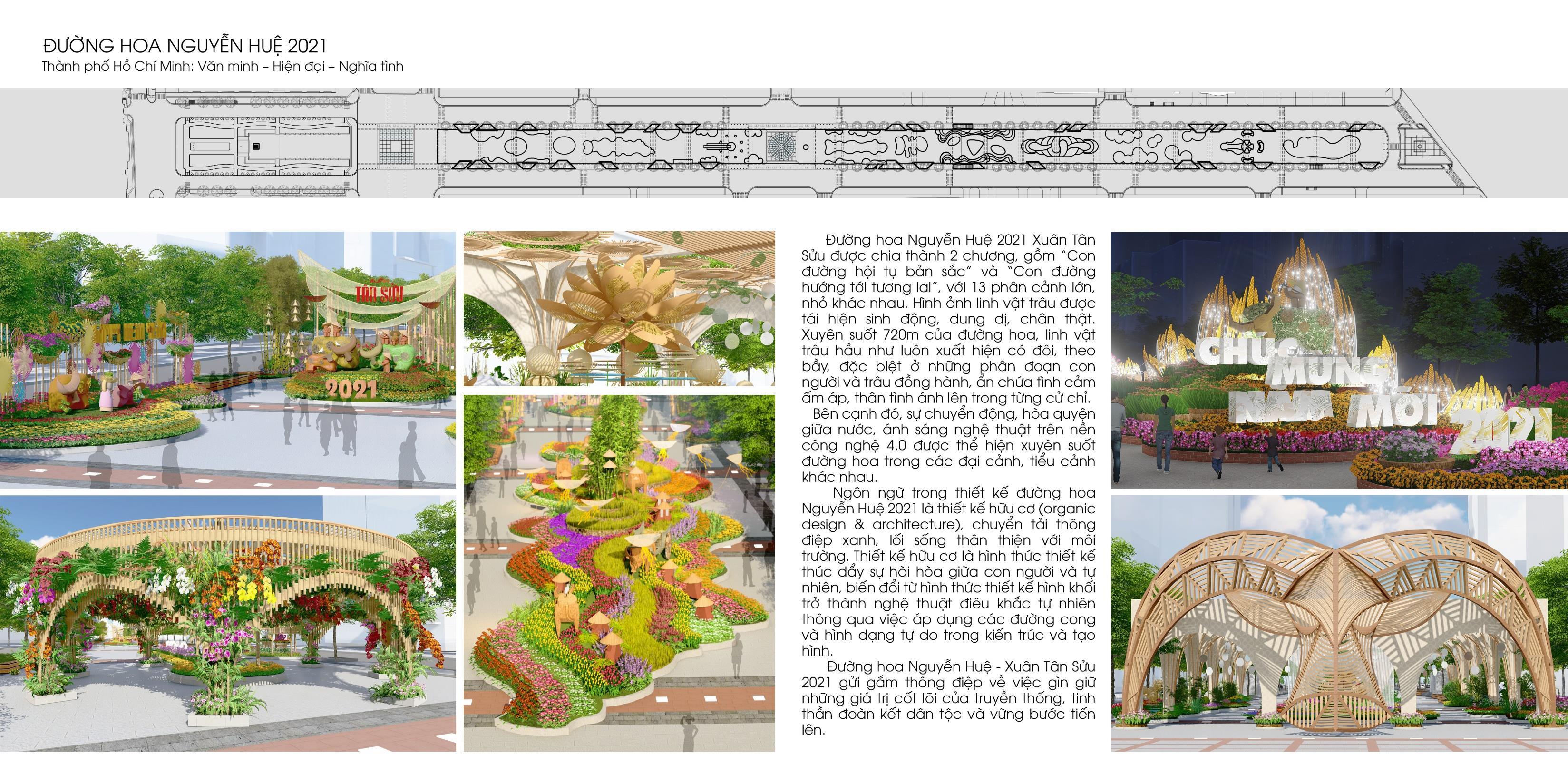This screenshot has height=784, width=1568.
Task: Open the wooden flower pergola rendering
Action: [228, 623]
